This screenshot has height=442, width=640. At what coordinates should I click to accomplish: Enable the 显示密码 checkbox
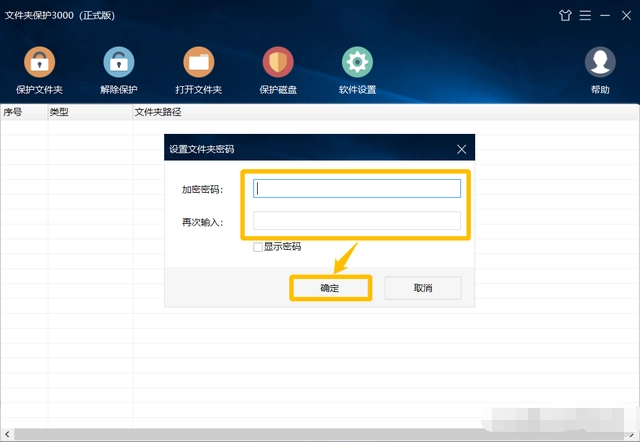click(258, 246)
